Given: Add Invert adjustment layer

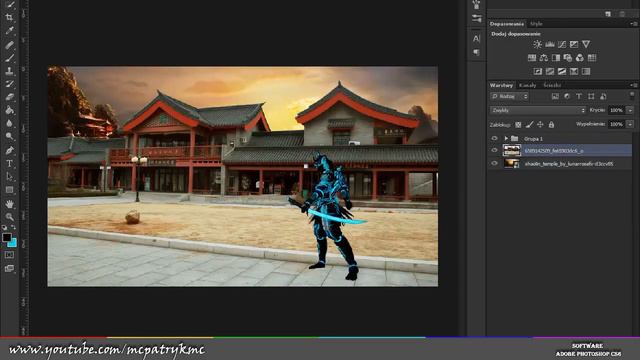Looking at the screenshot, I should click(538, 71).
